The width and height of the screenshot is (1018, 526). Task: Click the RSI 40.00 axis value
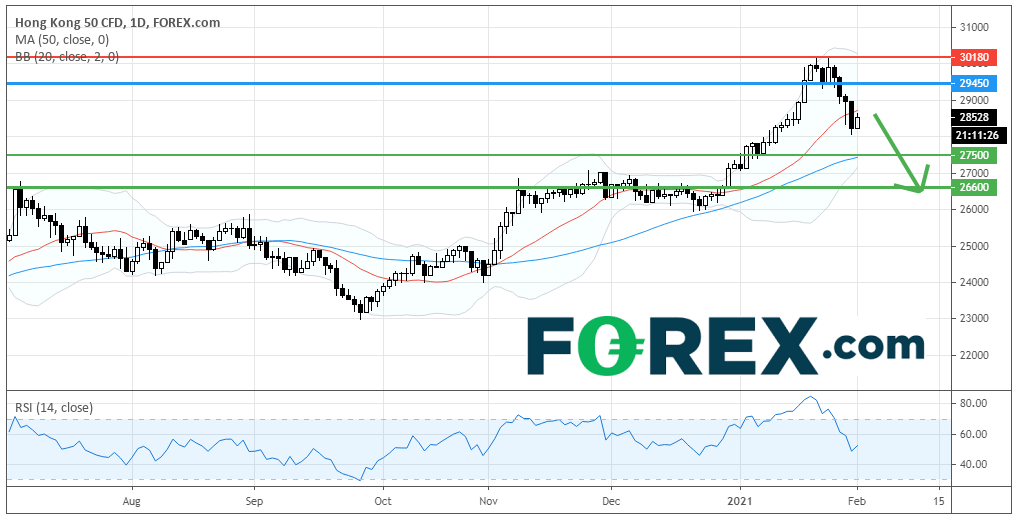pyautogui.click(x=973, y=464)
